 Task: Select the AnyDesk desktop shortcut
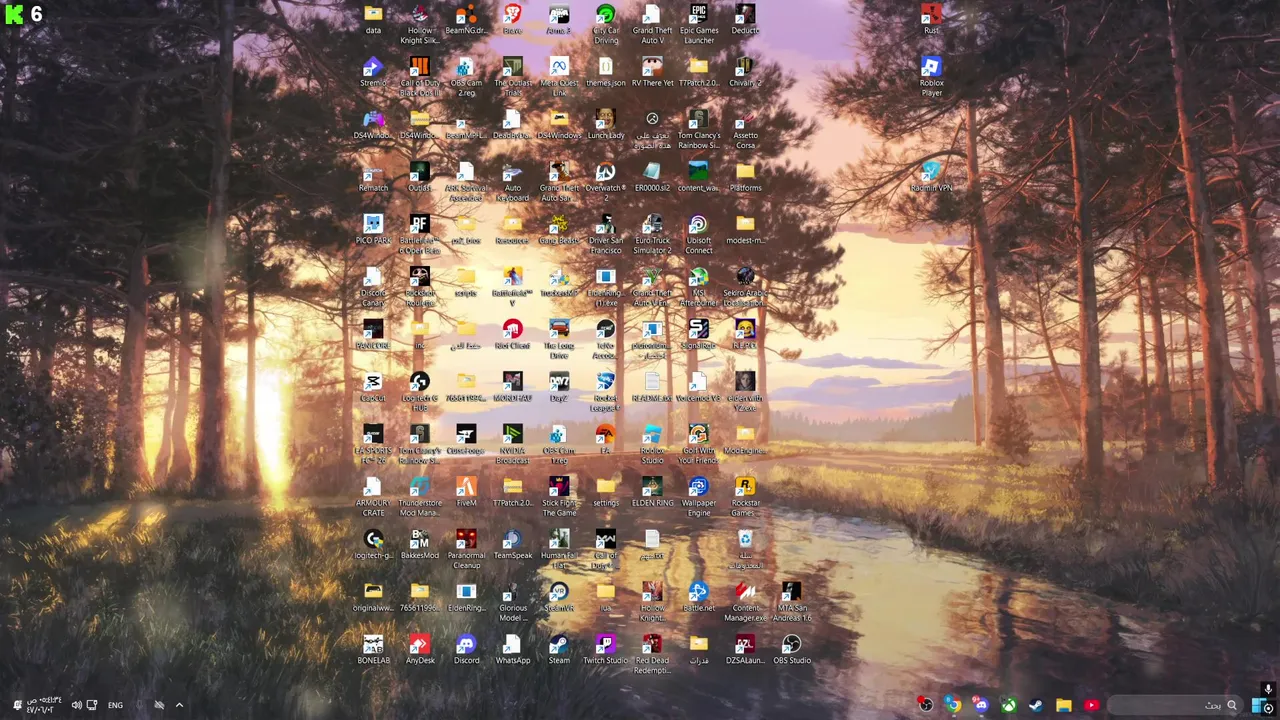pyautogui.click(x=420, y=650)
